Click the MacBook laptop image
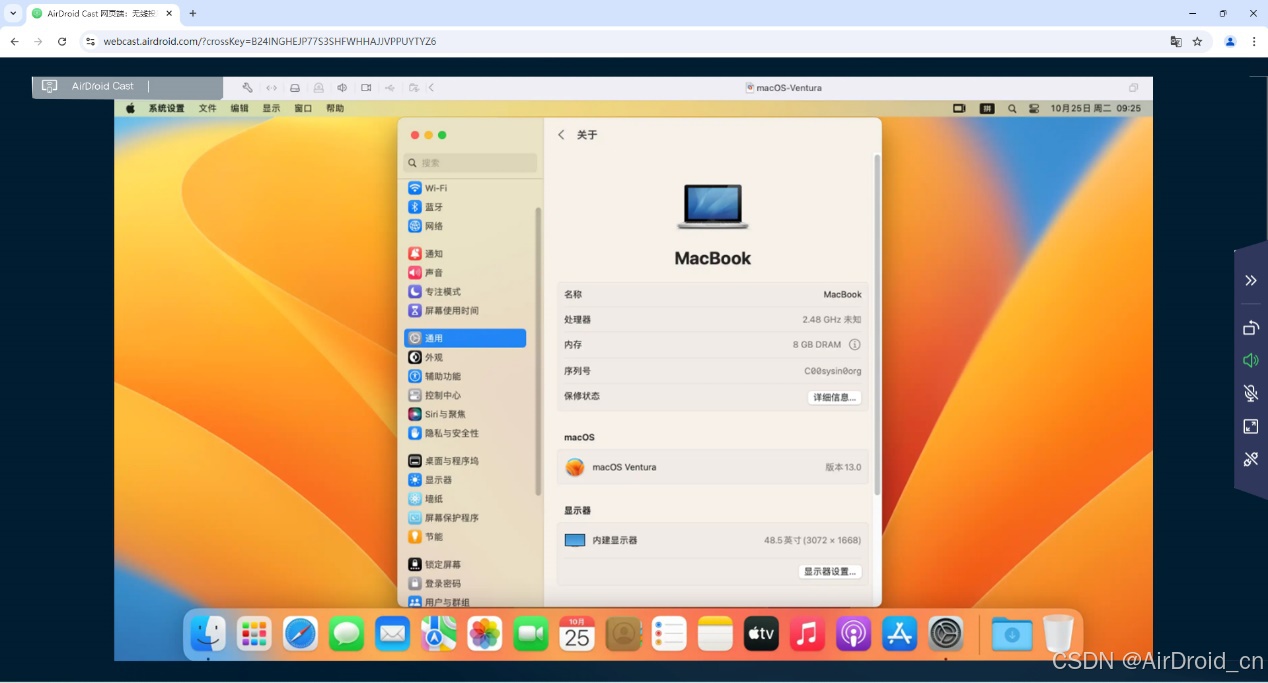Viewport: 1268px width, 683px height. coord(712,206)
